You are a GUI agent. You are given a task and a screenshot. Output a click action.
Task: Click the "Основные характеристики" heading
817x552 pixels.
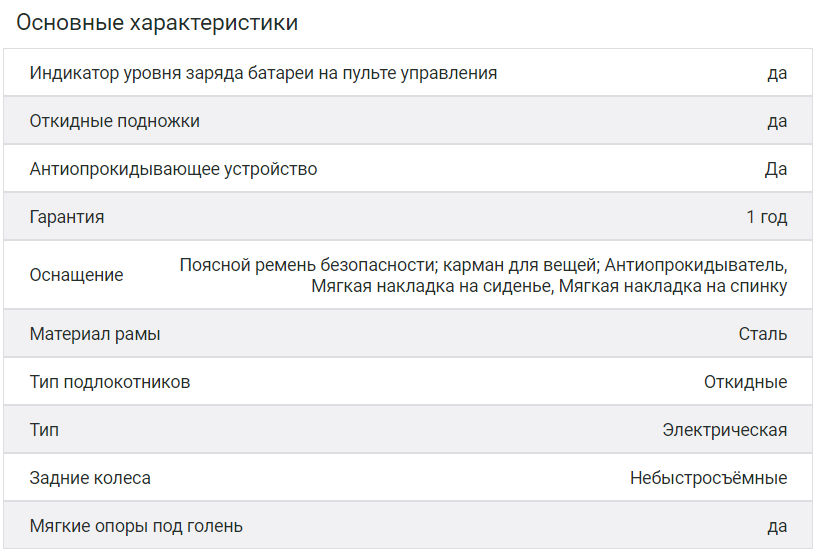click(x=157, y=23)
